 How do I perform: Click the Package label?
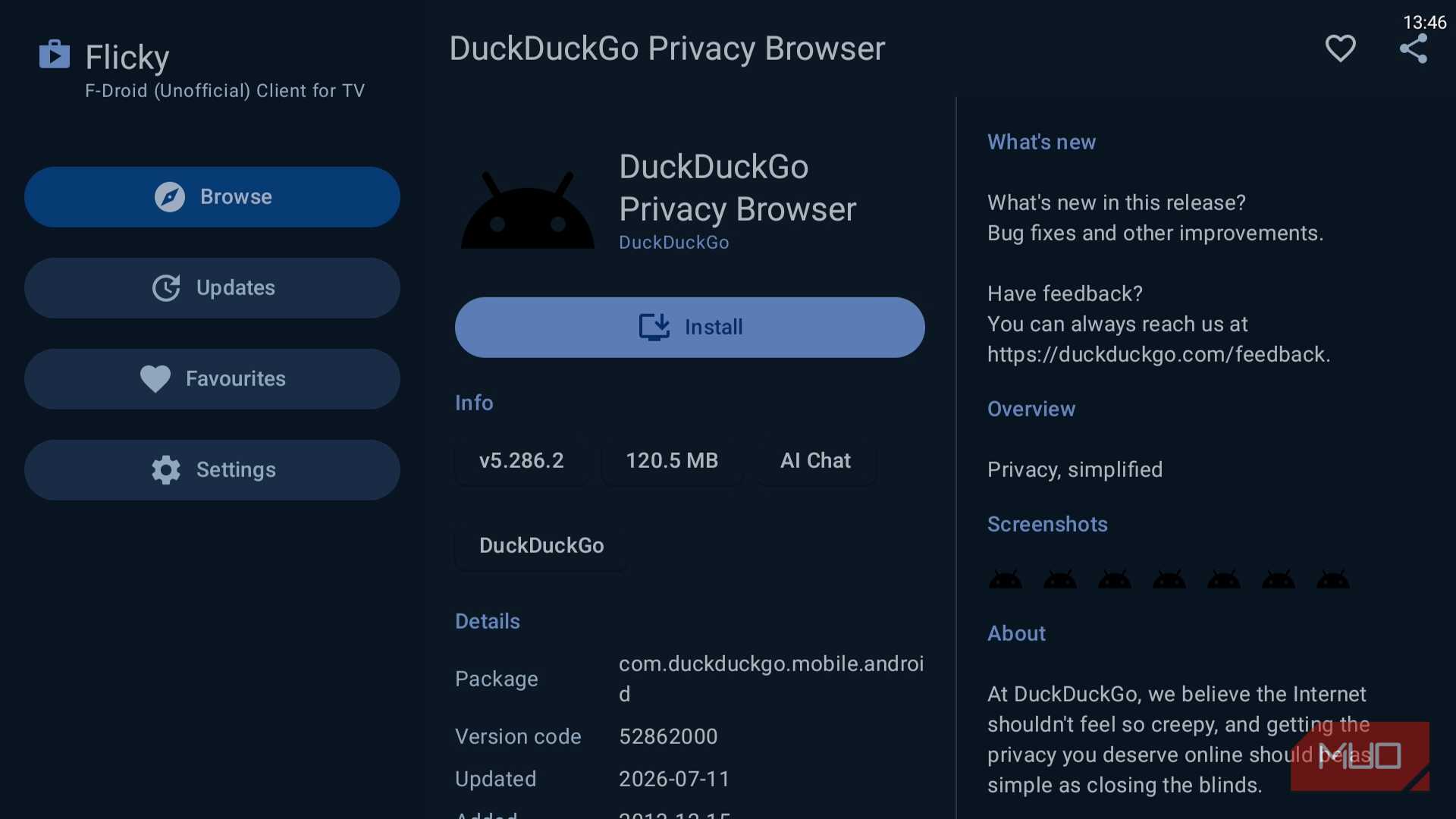pyautogui.click(x=496, y=679)
